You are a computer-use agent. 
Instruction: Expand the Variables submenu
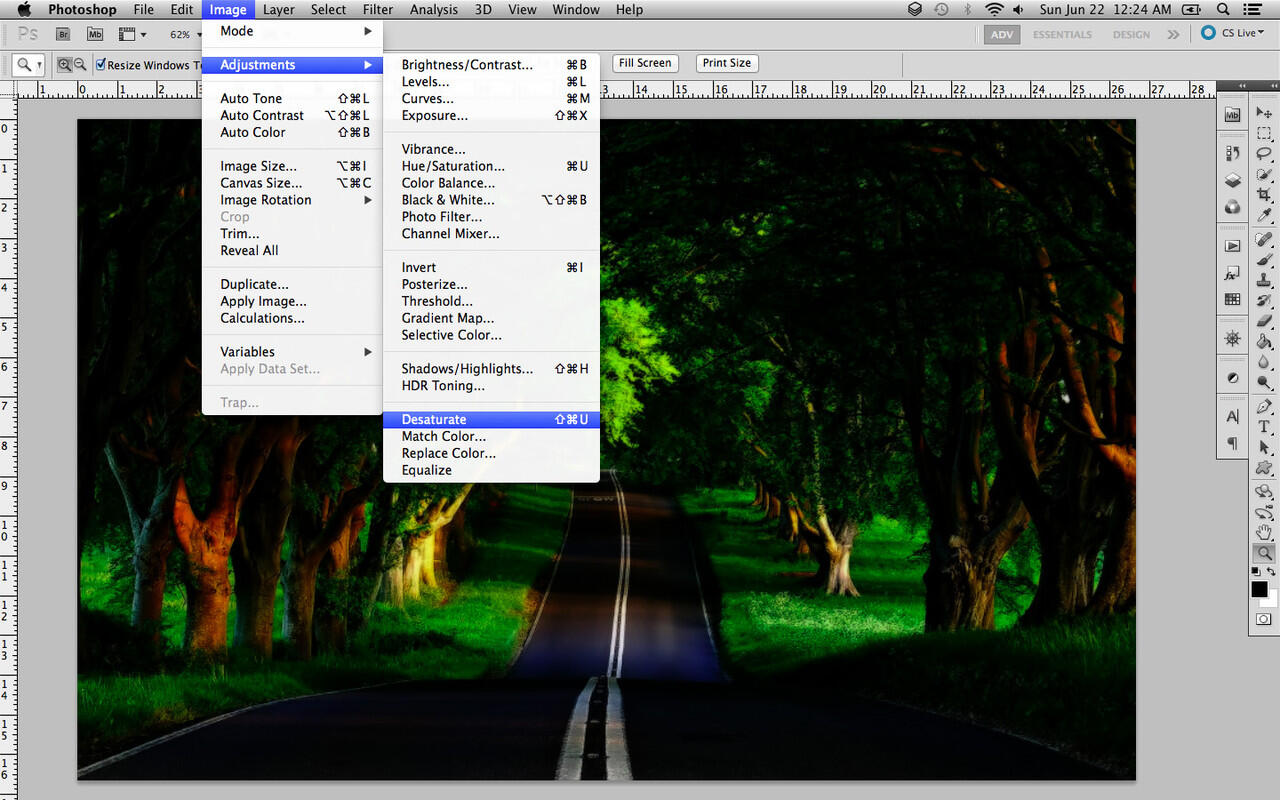click(292, 352)
